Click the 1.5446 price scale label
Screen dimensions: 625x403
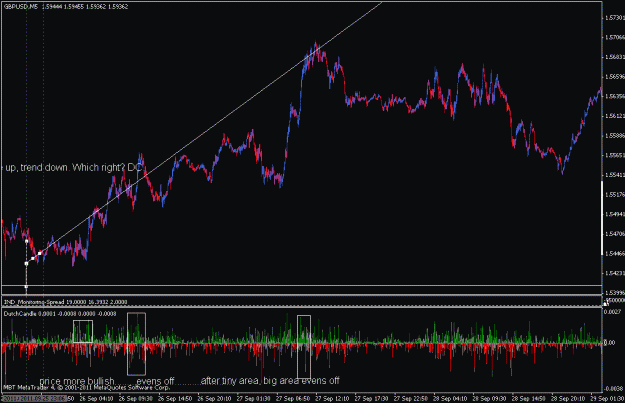coord(615,254)
